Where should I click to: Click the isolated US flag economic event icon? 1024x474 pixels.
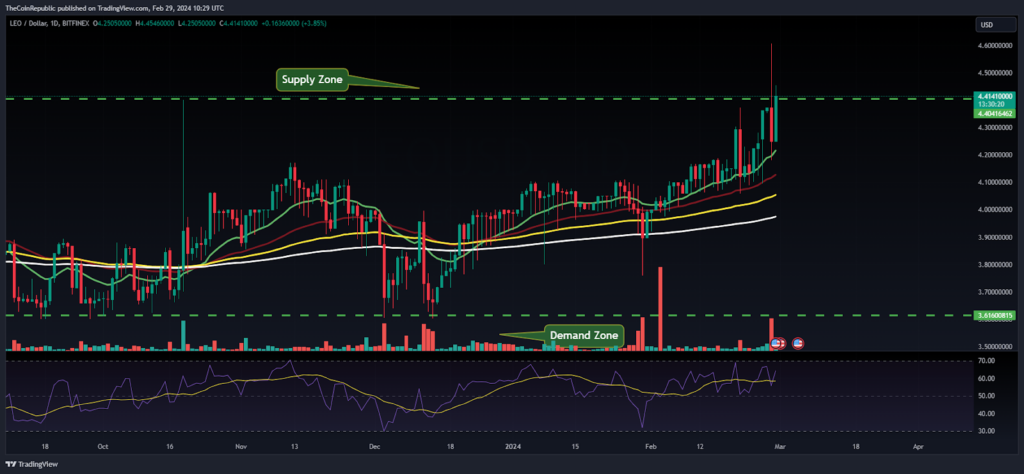coord(797,342)
